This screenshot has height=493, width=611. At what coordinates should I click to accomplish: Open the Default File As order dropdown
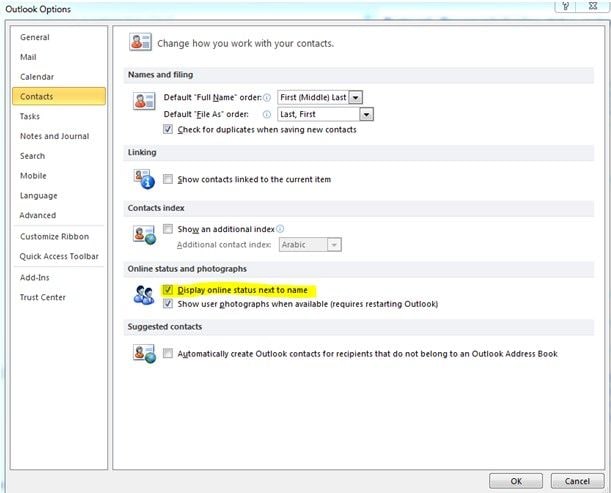(366, 114)
